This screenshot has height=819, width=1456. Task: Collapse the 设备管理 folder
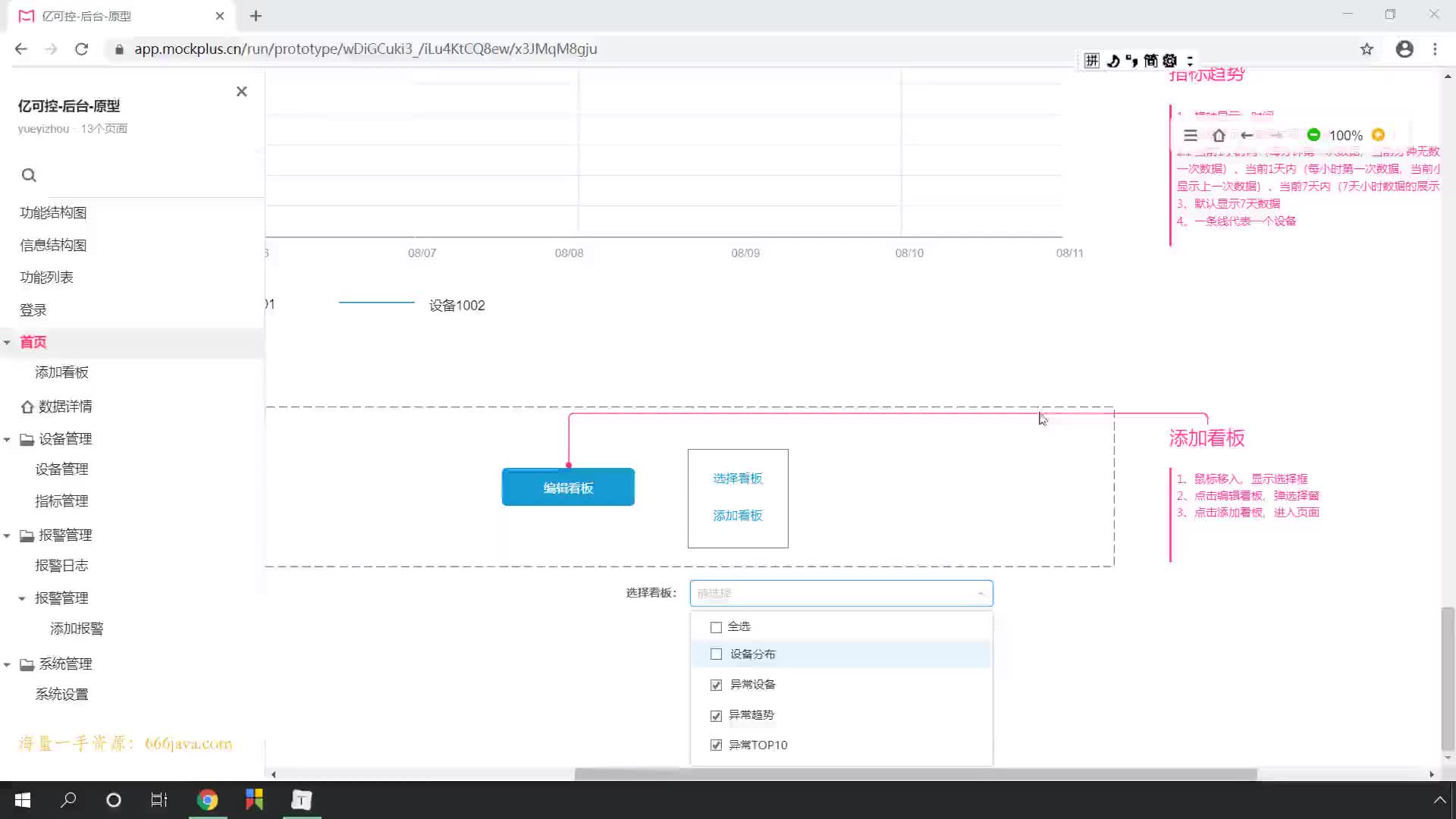click(7, 440)
